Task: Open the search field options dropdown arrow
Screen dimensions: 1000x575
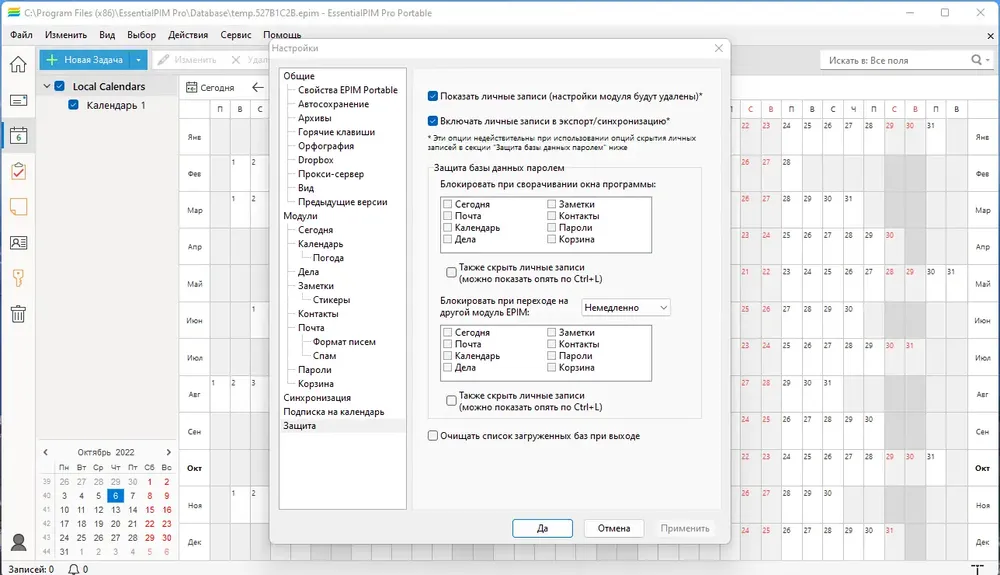Action: 988,60
